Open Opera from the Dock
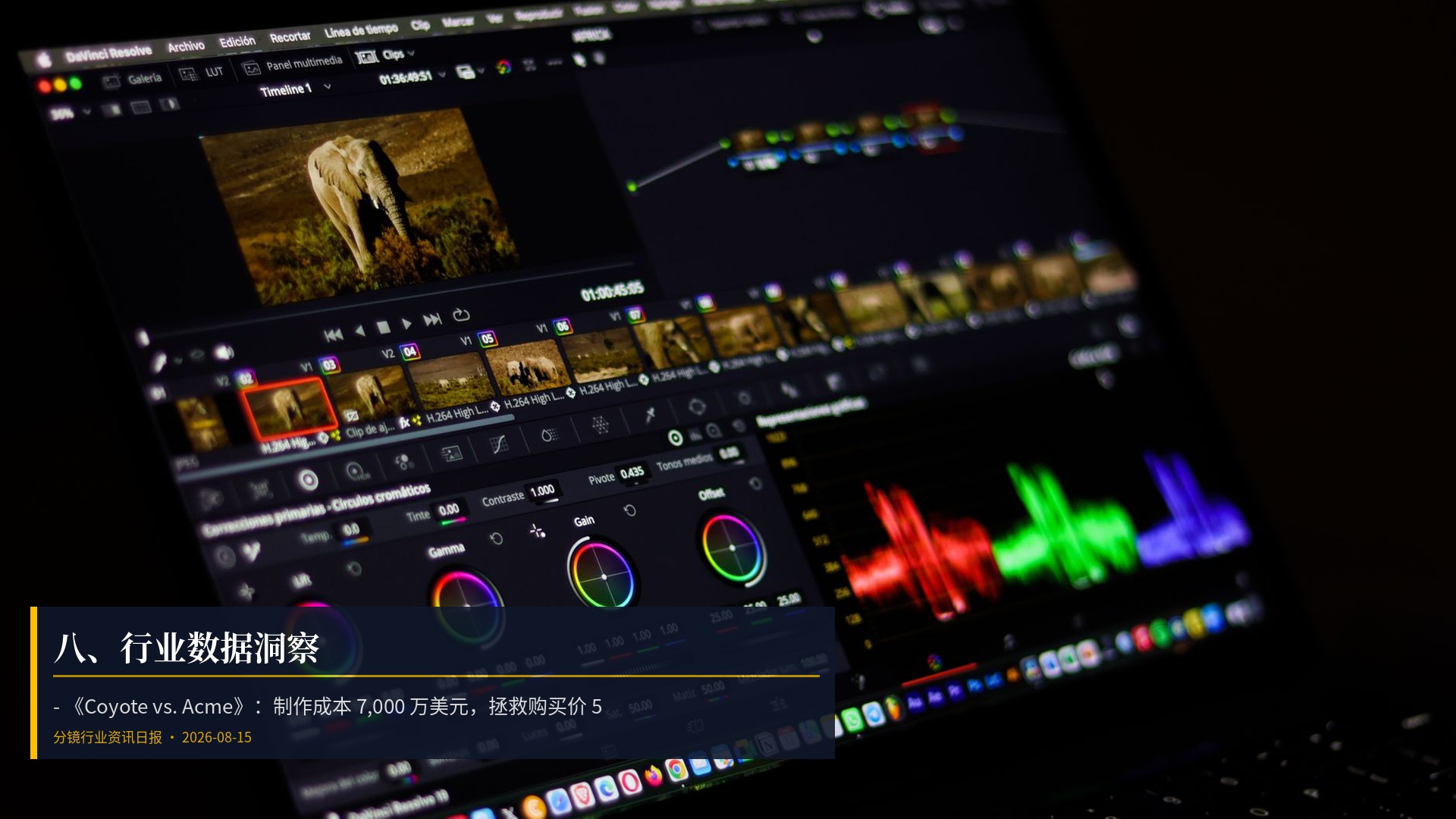This screenshot has height=819, width=1456. tap(629, 782)
